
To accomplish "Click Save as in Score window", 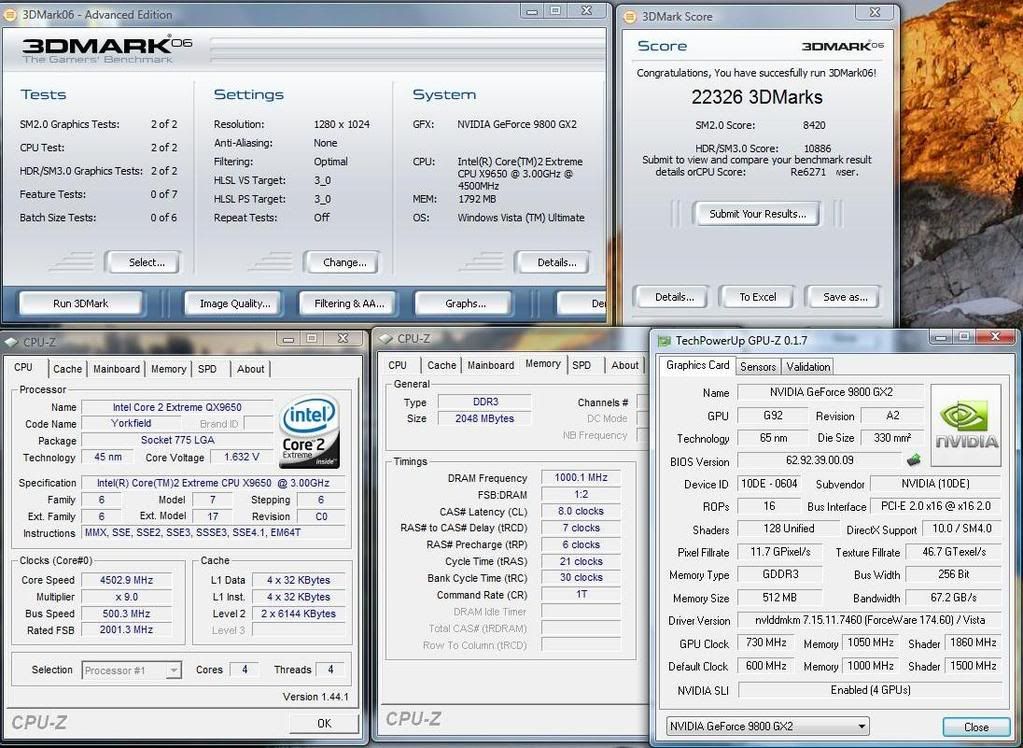I will tap(845, 297).
